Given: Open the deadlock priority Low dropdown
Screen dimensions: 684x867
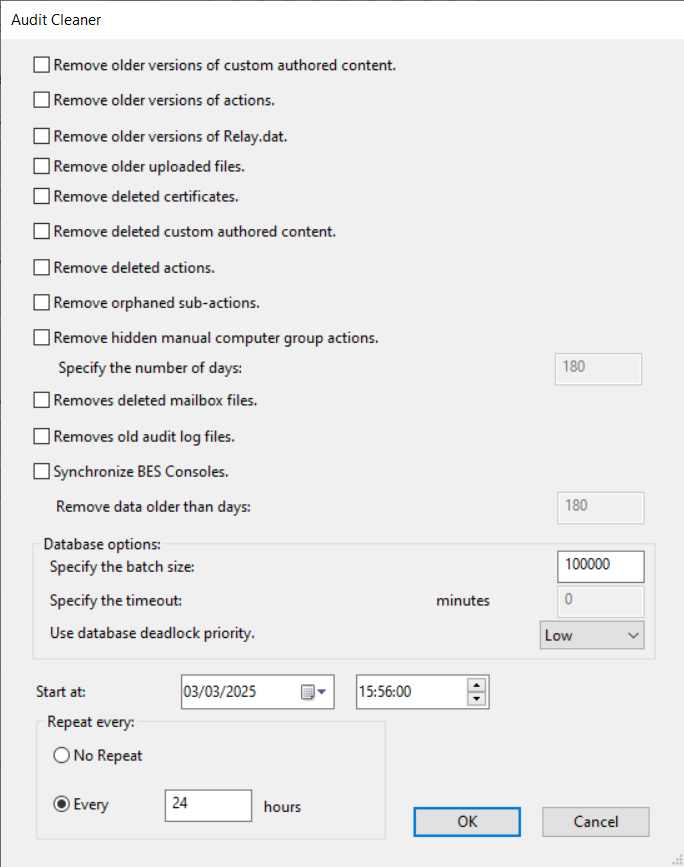Looking at the screenshot, I should [x=591, y=635].
